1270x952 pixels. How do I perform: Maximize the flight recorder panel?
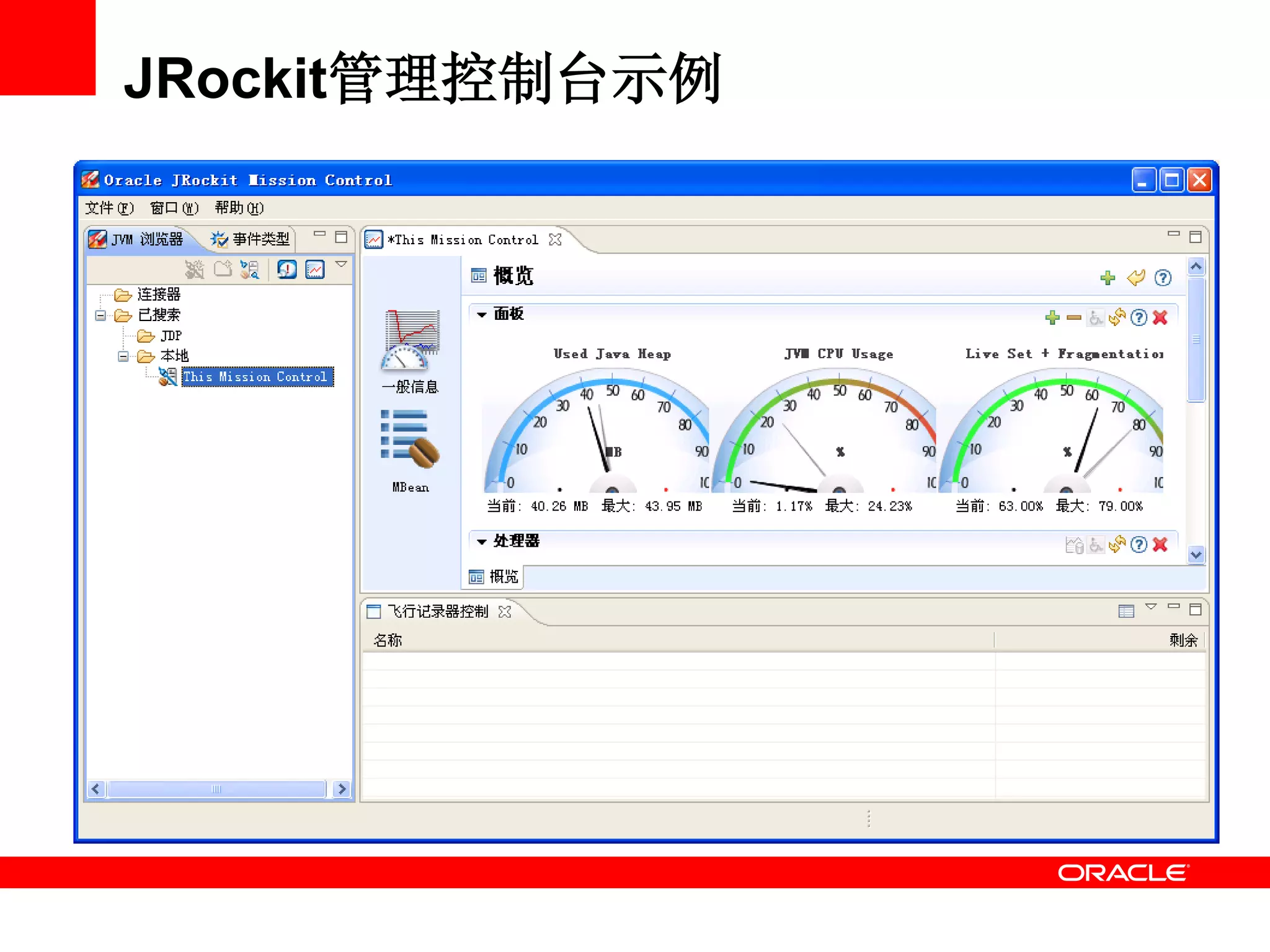click(x=1196, y=610)
